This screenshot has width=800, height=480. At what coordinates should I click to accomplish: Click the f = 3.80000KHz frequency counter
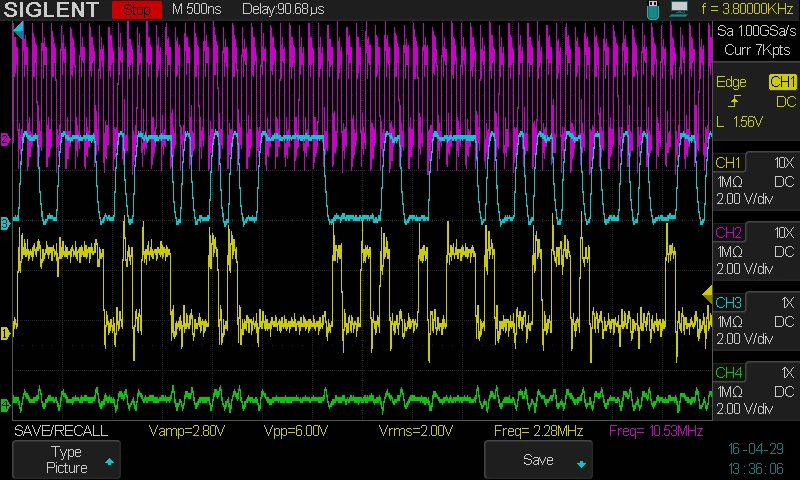[748, 9]
